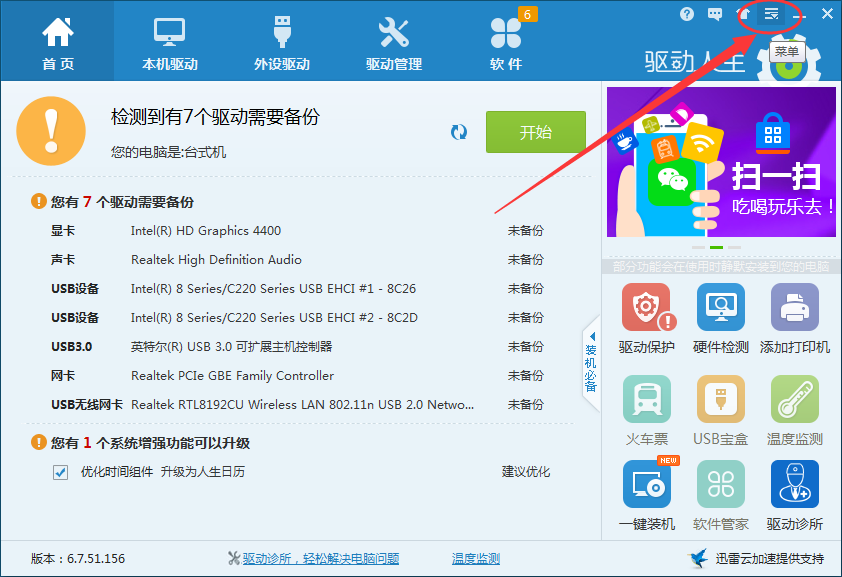This screenshot has width=842, height=577.
Task: Select Realtek High Definition Audio row
Action: [x=297, y=260]
